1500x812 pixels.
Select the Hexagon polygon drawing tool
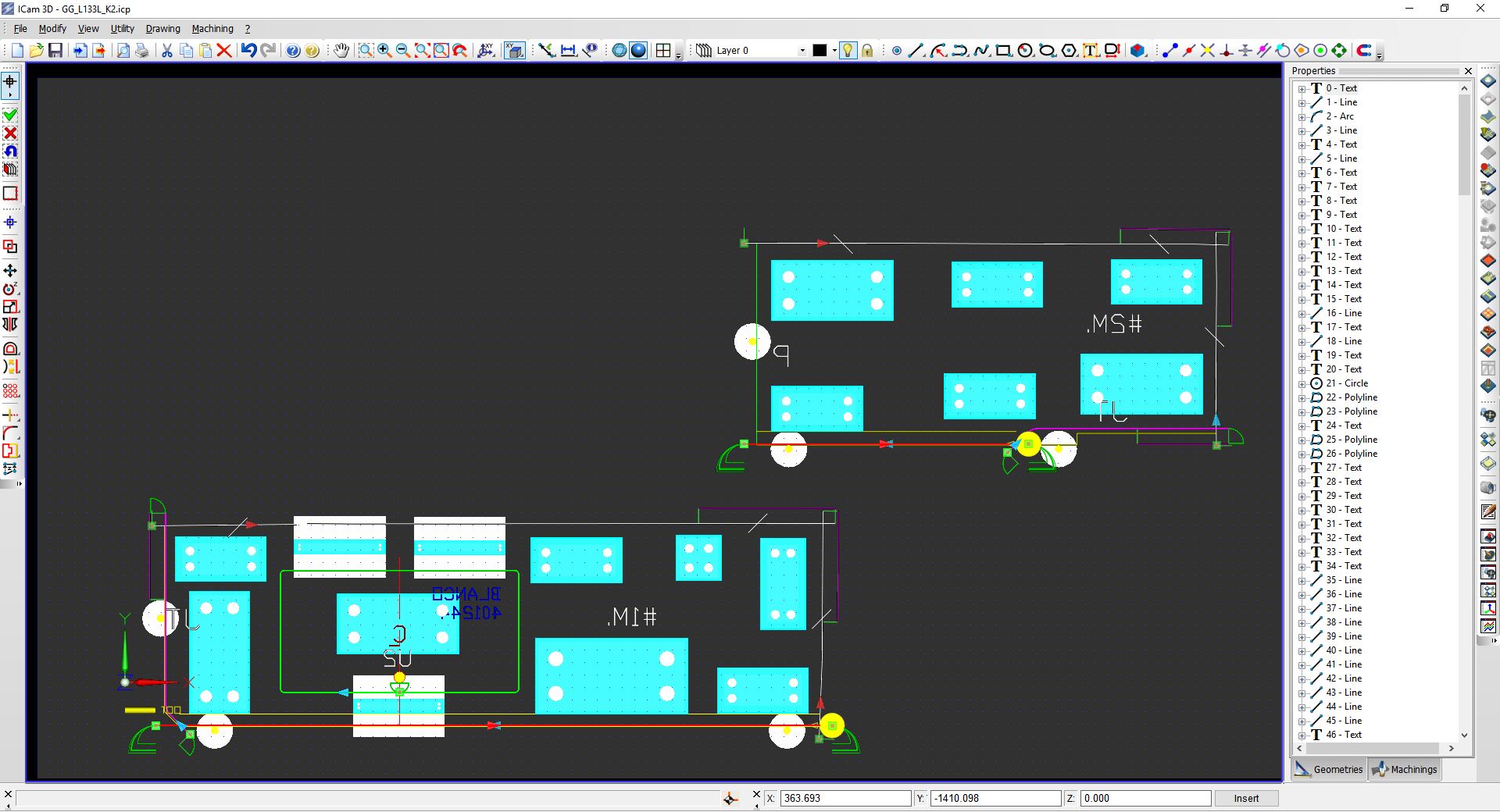click(x=1069, y=51)
